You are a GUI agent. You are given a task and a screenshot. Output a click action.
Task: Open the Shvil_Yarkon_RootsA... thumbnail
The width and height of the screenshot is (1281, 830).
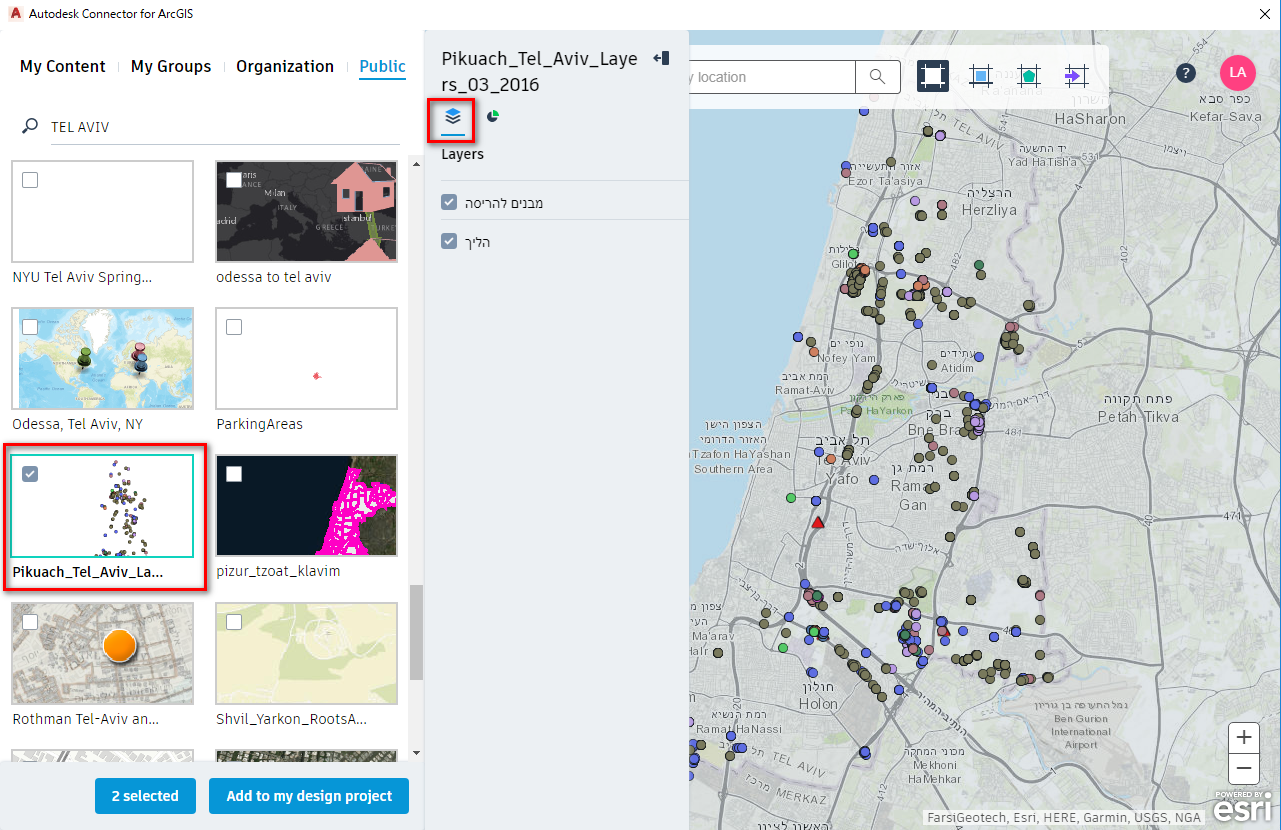(x=307, y=653)
